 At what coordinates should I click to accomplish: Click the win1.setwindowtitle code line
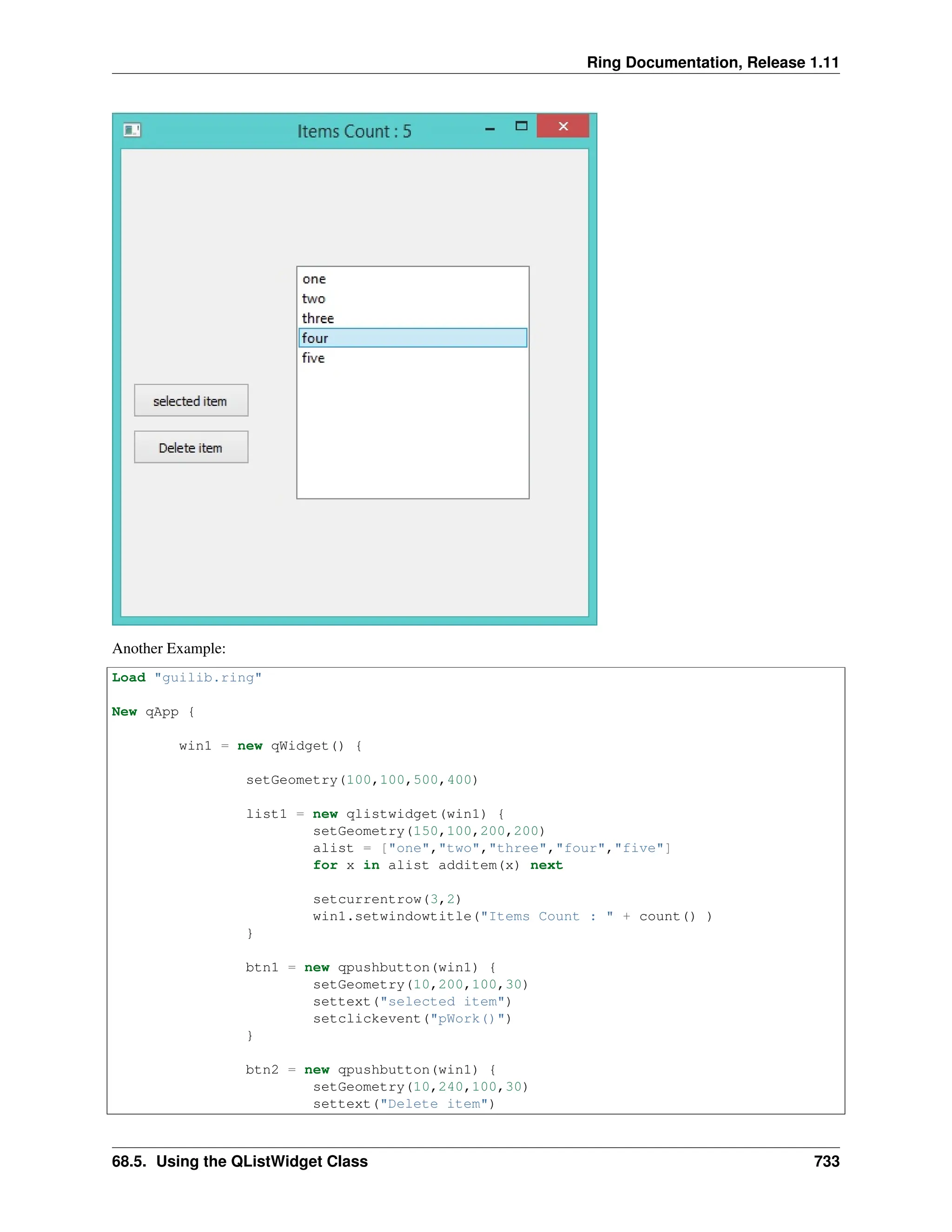click(x=512, y=916)
